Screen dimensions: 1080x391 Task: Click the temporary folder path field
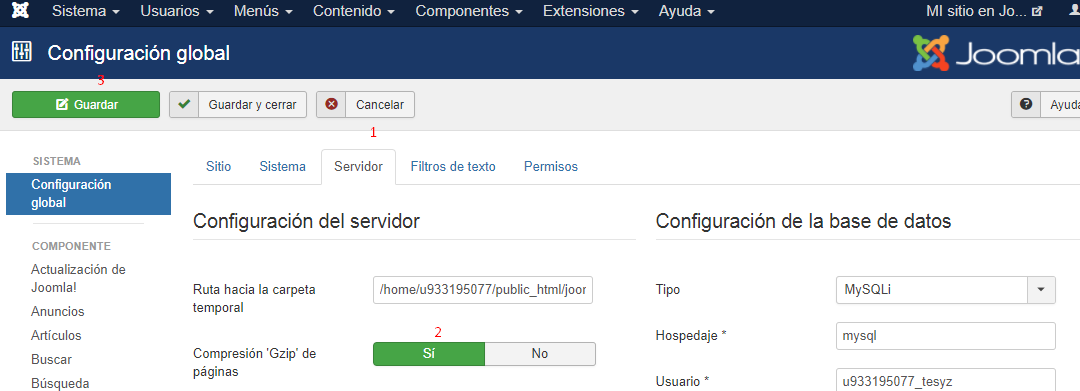point(483,290)
